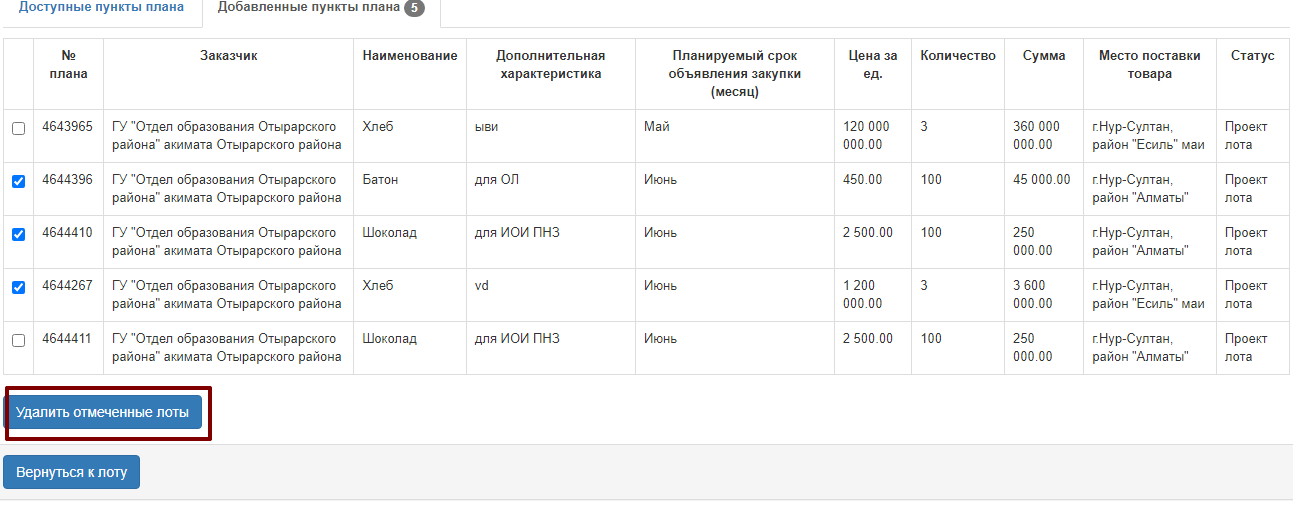Click the Наименование column header
This screenshot has width=1293, height=513.
point(410,56)
